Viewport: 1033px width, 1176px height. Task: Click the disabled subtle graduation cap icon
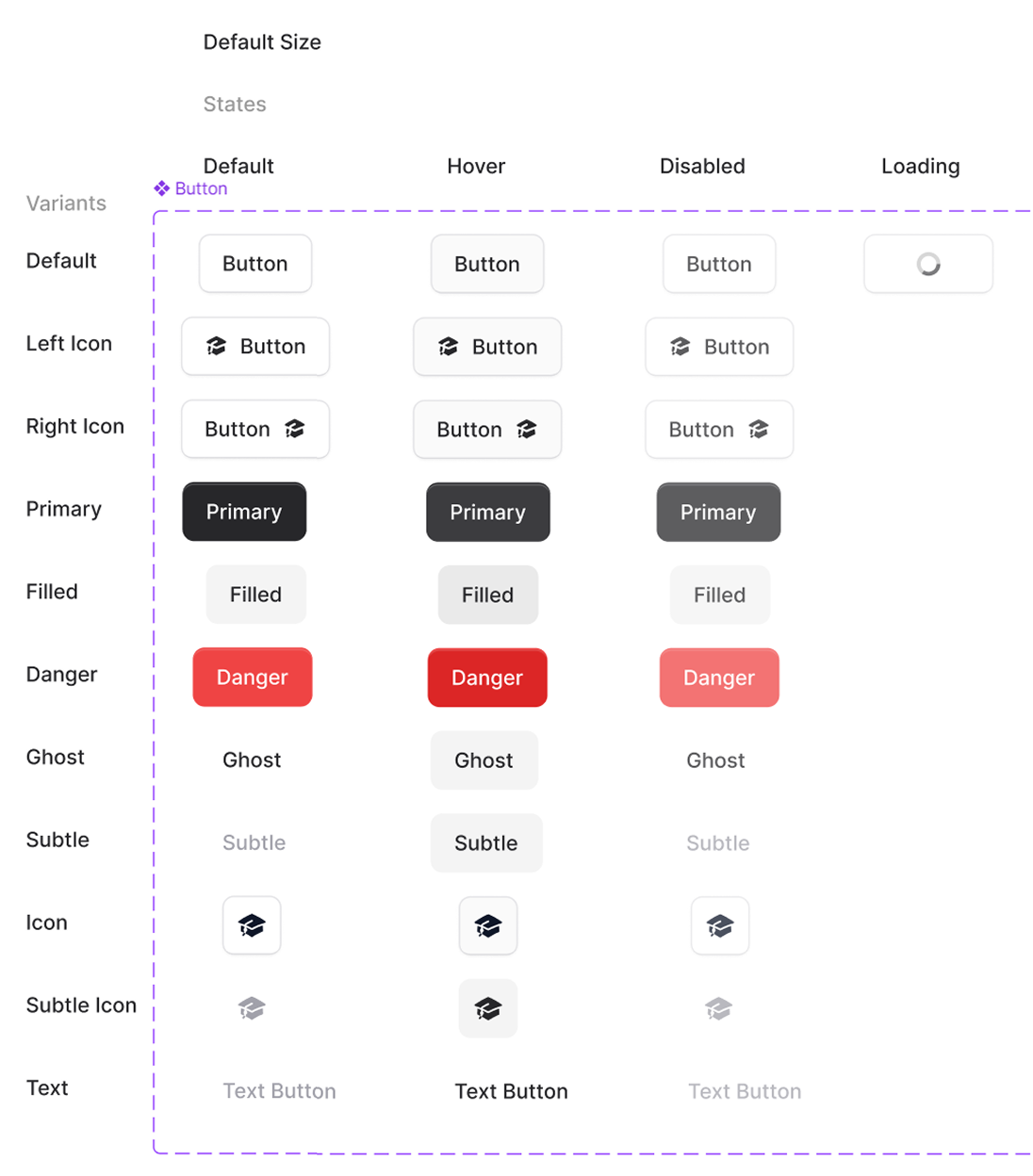click(x=719, y=1008)
